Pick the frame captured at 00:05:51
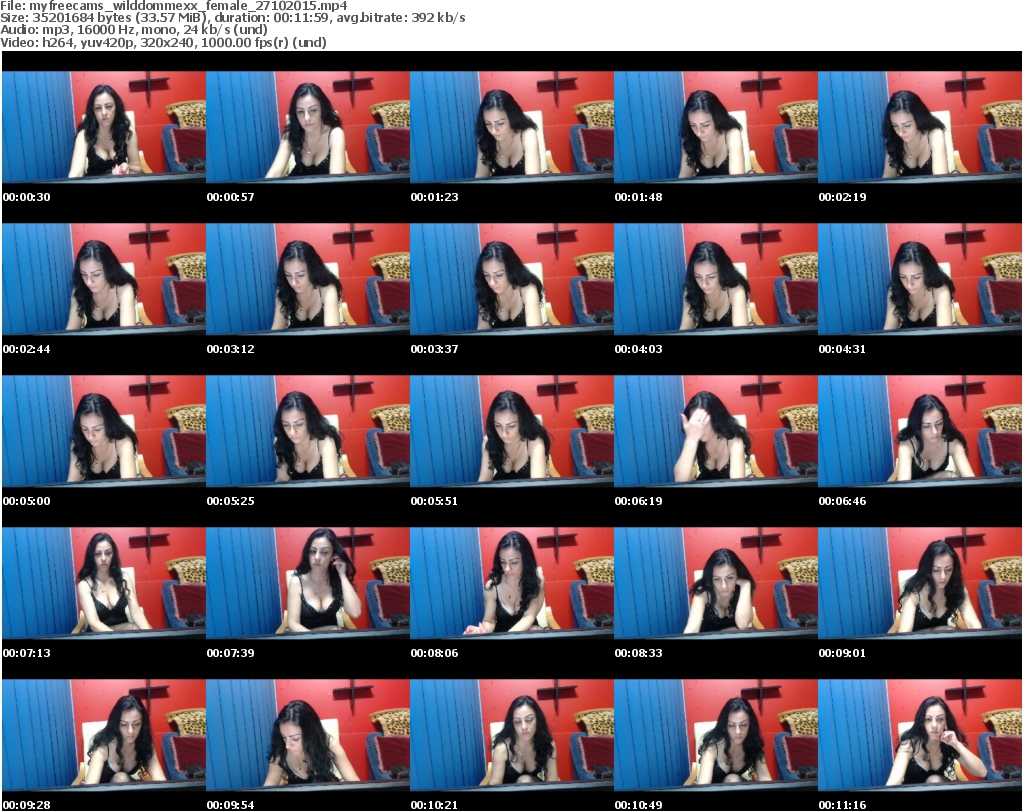This screenshot has height=811, width=1024. [511, 431]
